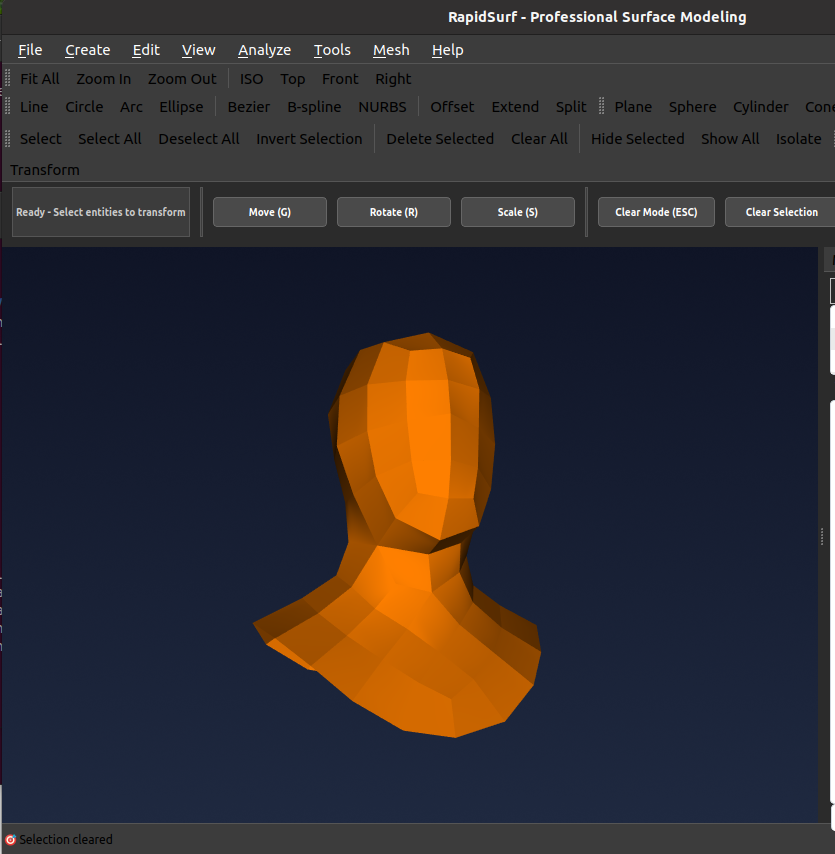
Task: Open the Mesh menu
Action: [391, 49]
